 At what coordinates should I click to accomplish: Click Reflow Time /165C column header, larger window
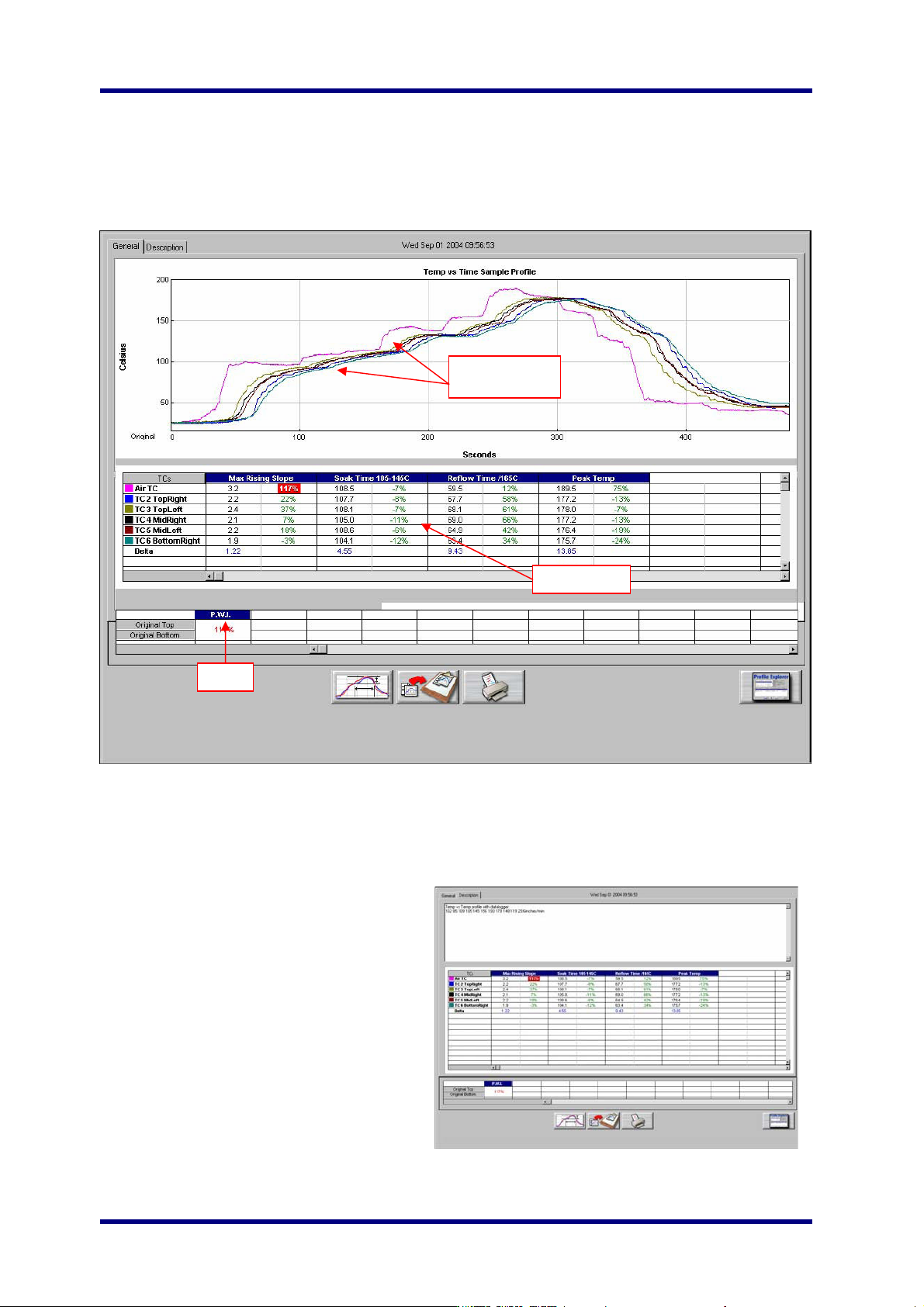click(x=483, y=478)
